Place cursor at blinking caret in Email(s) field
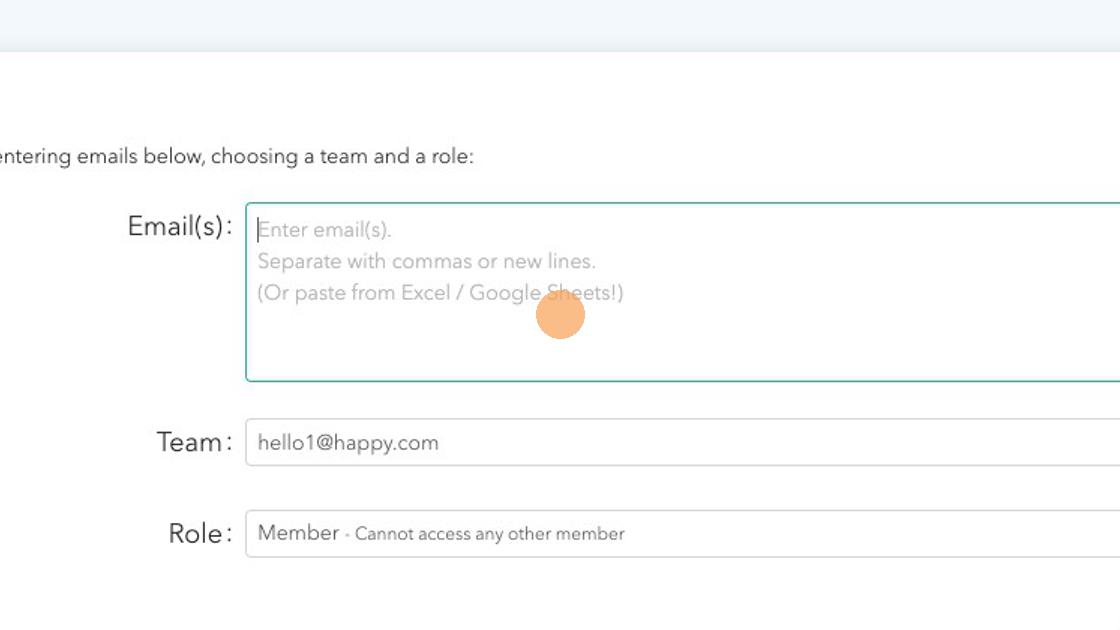 (x=259, y=230)
